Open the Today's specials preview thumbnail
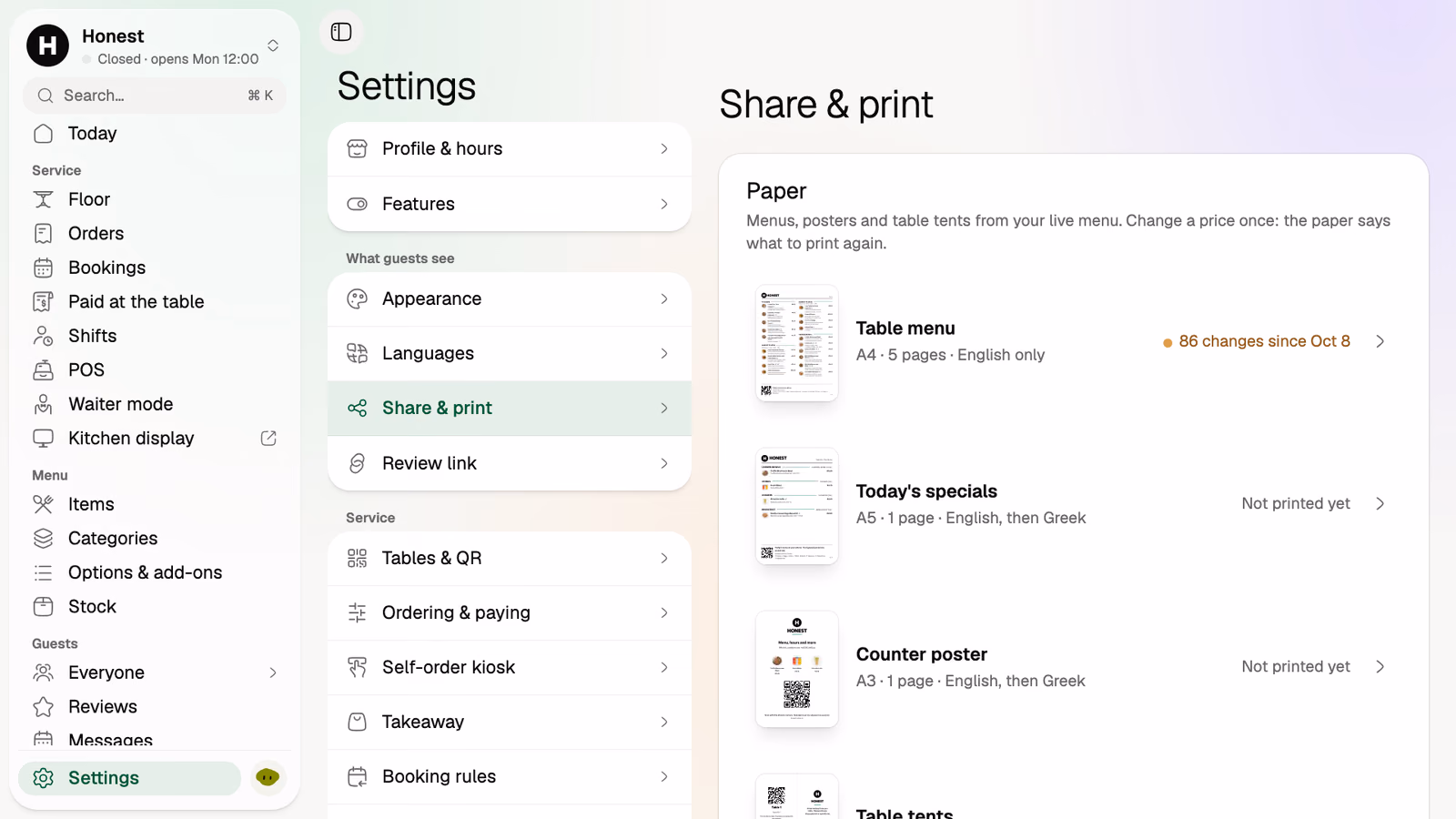The height and width of the screenshot is (819, 1456). pos(796,506)
